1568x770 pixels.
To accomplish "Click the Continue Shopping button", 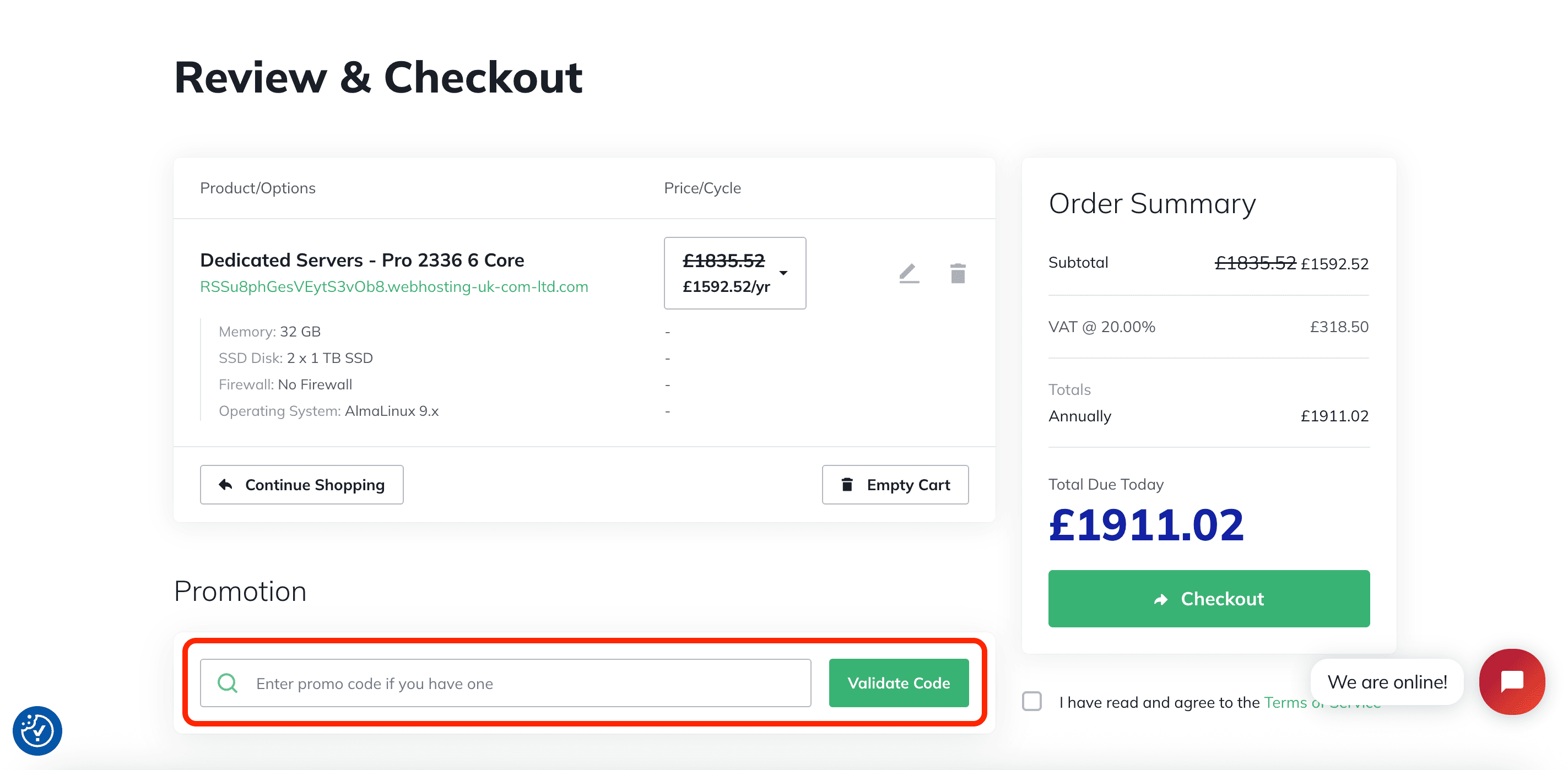I will coord(301,485).
